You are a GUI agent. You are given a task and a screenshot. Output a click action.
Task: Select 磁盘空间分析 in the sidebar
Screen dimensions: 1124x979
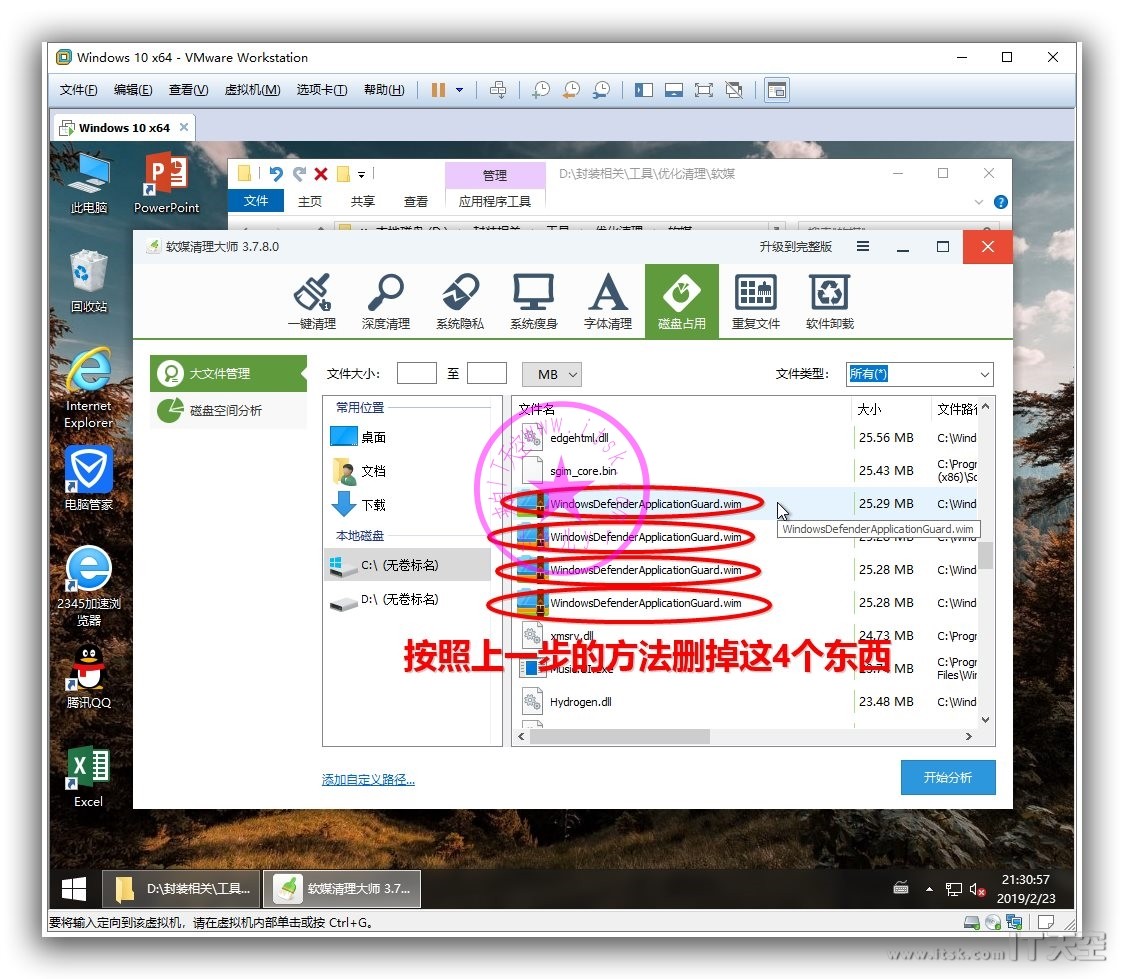(x=228, y=410)
